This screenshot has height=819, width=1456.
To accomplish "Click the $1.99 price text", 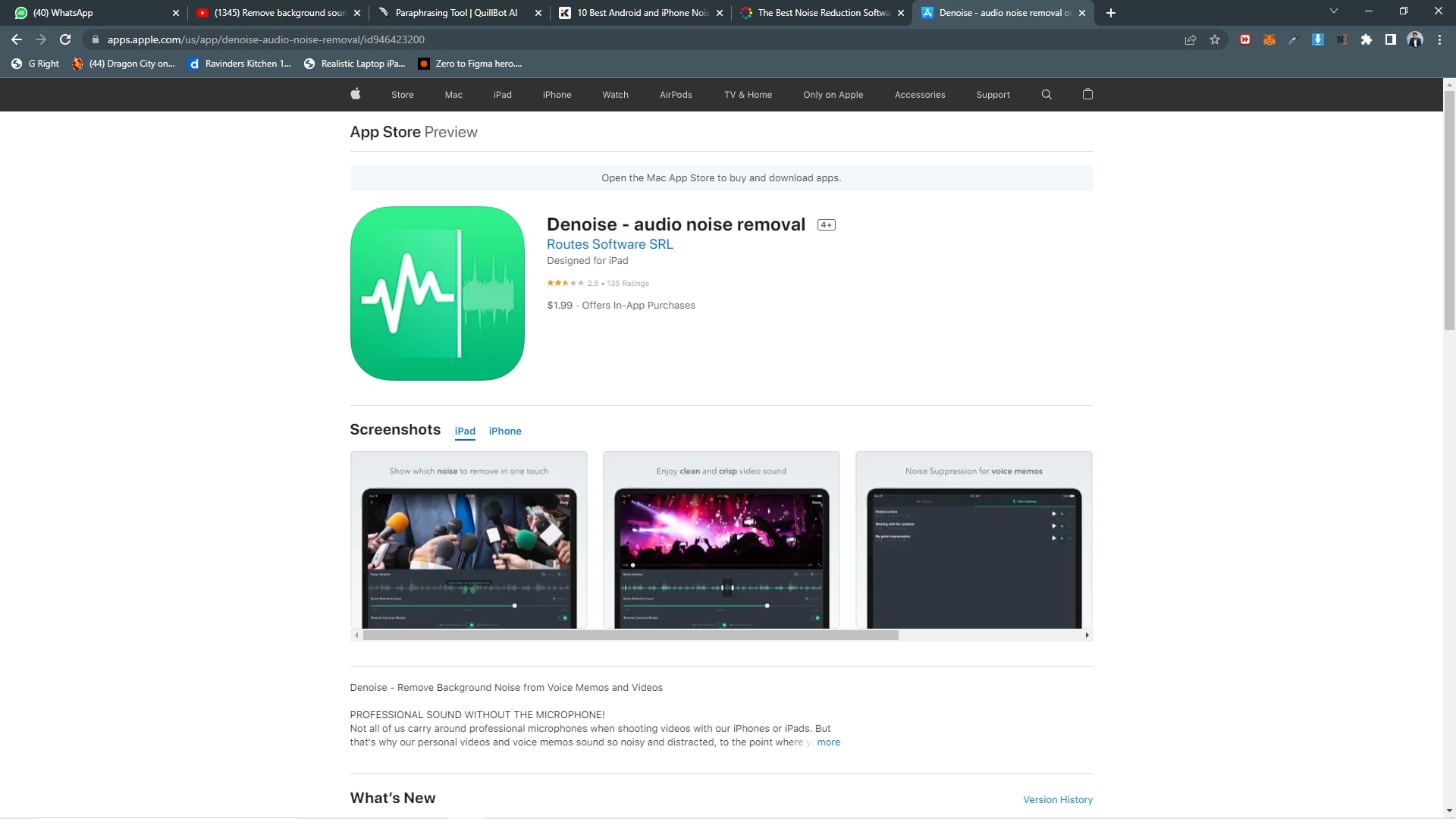I will 560,306.
